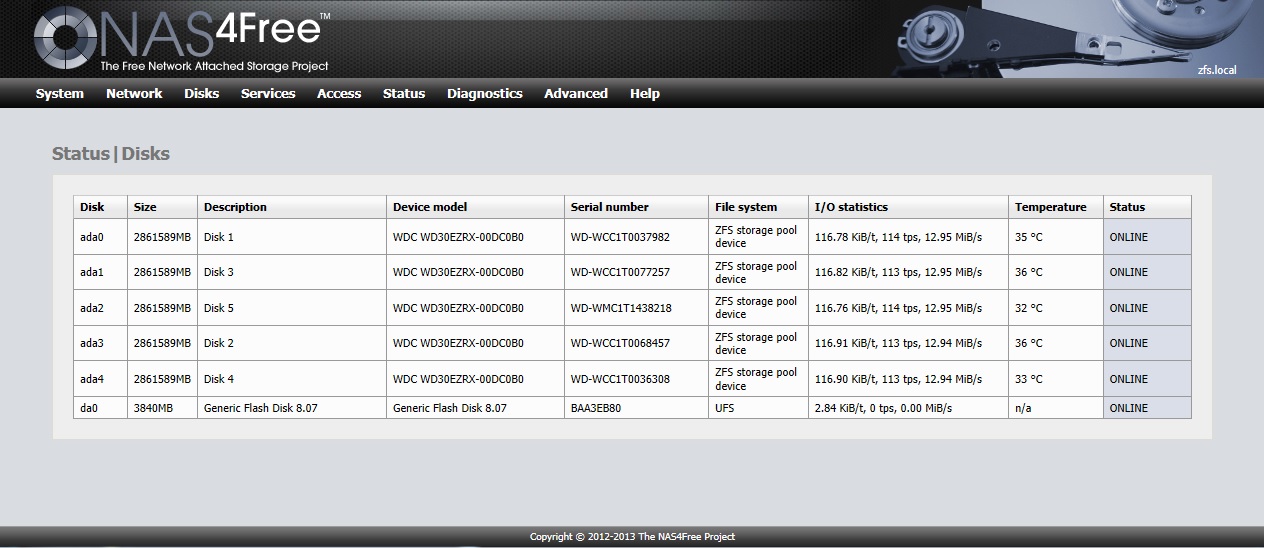Click the NAS4Free Project copyright footer
The width and height of the screenshot is (1264, 548).
632,537
